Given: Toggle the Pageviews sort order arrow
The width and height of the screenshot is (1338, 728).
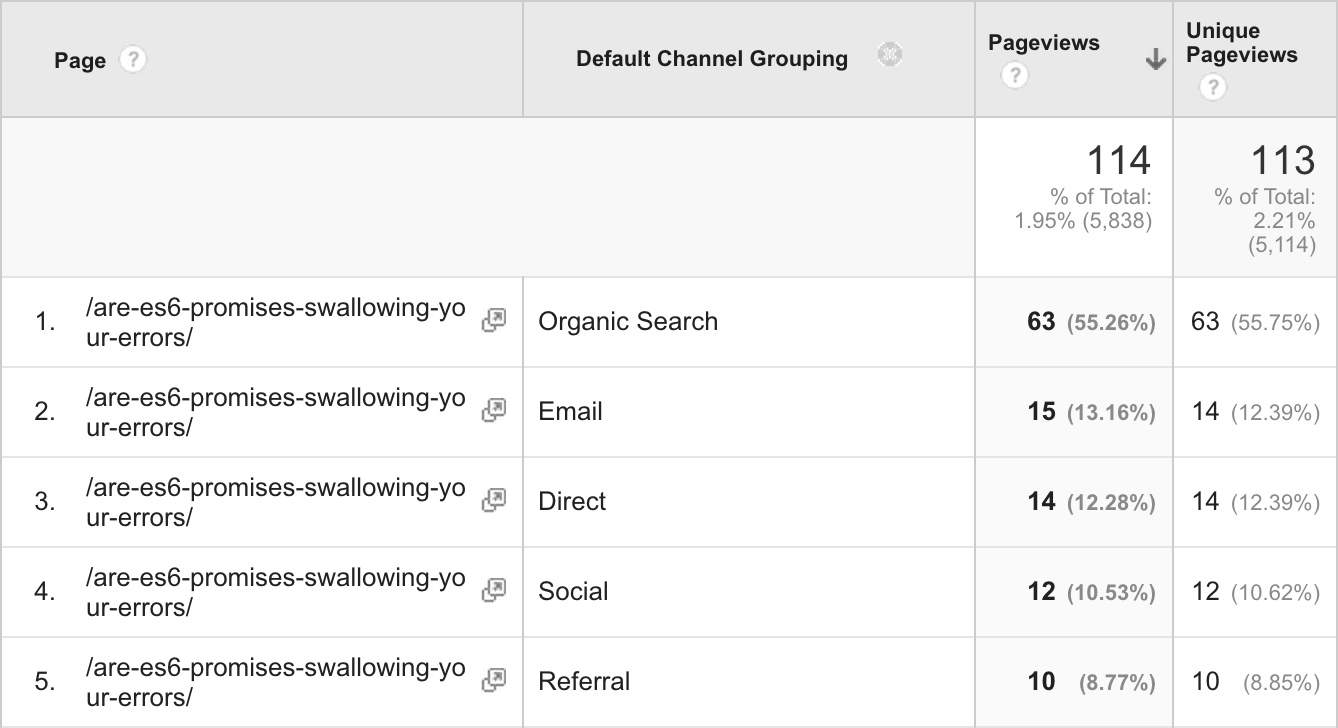Looking at the screenshot, I should [1155, 61].
